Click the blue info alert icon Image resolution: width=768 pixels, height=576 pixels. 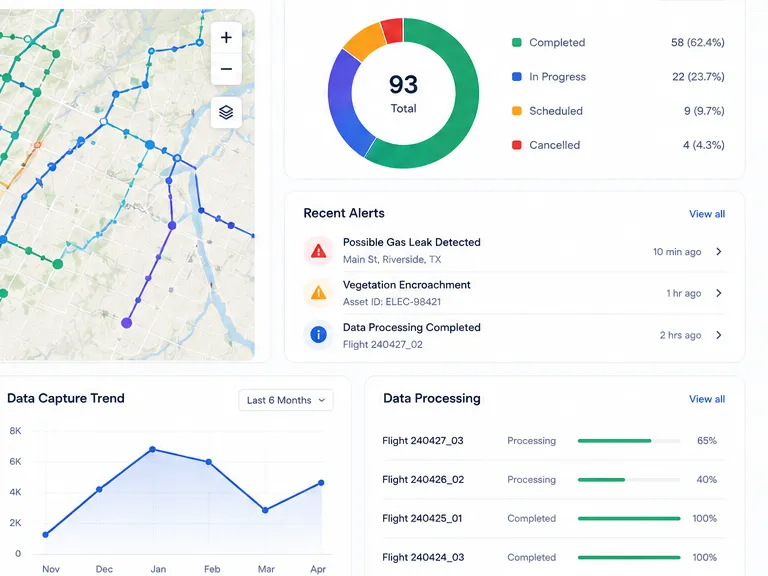[318, 335]
